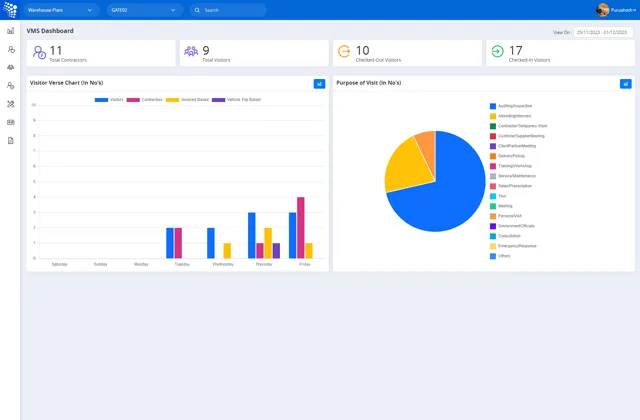This screenshot has height=420, width=640.
Task: Click Thursday's blue Visitors bar
Action: point(252,236)
